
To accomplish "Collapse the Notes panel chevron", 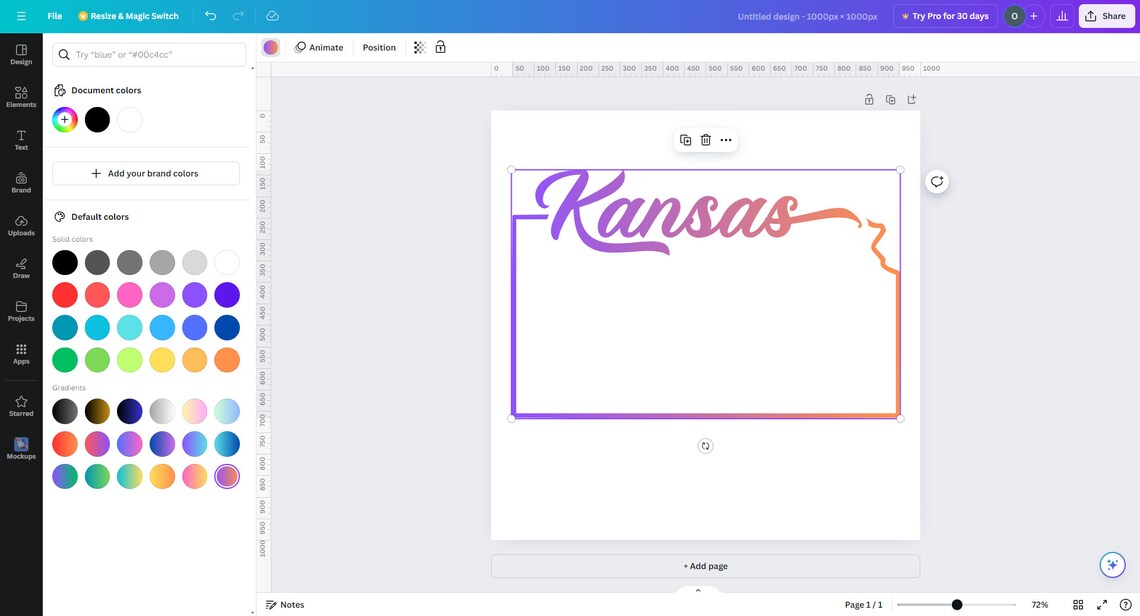I will [697, 589].
